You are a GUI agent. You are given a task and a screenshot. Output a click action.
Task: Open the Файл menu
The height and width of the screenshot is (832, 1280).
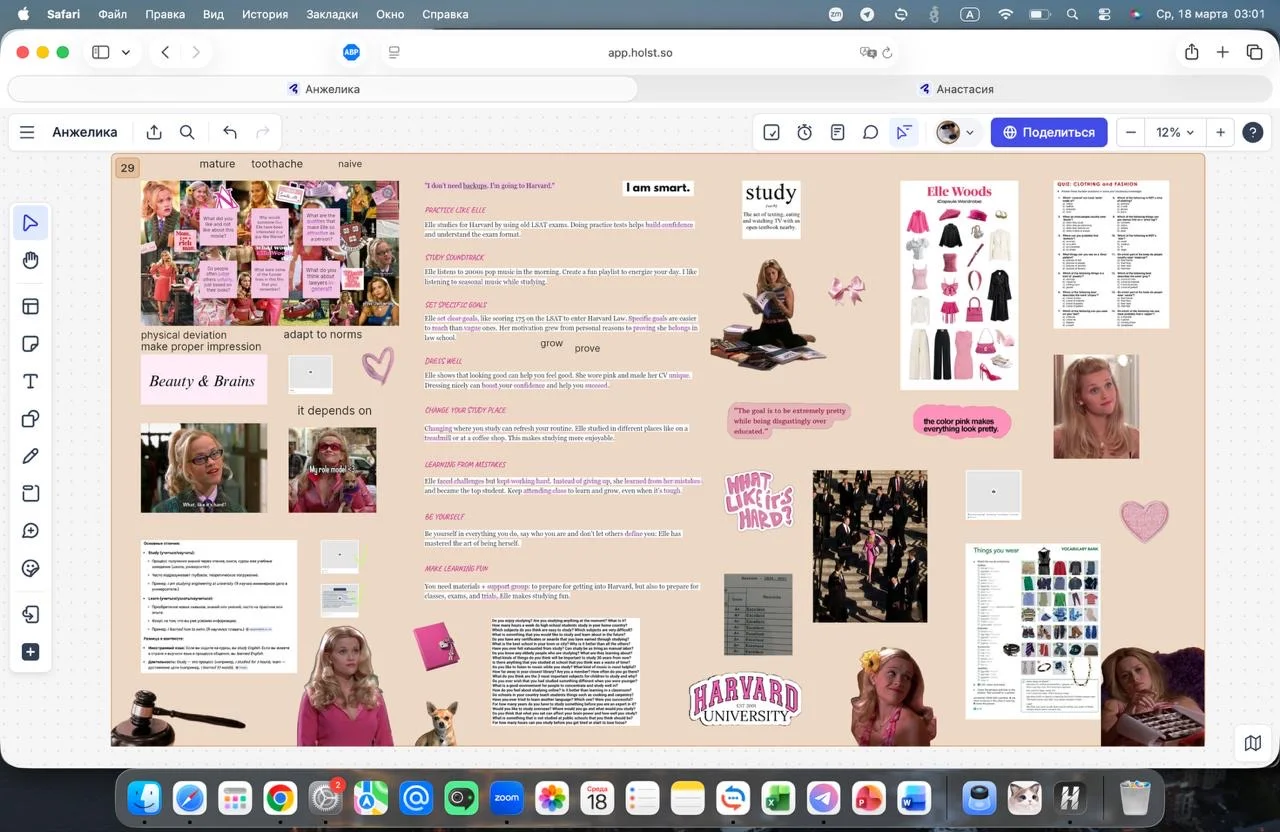pos(112,14)
